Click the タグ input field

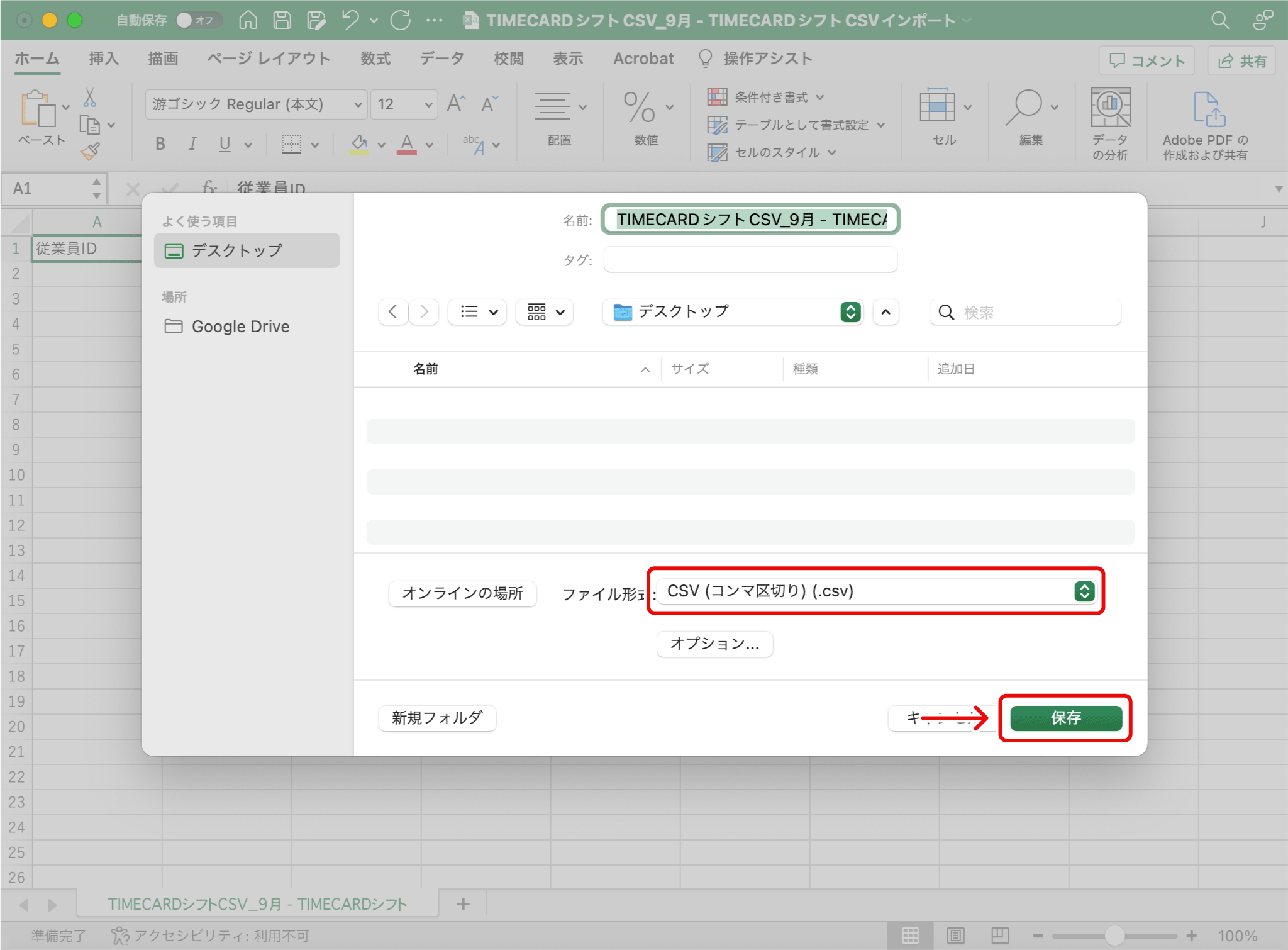click(750, 259)
